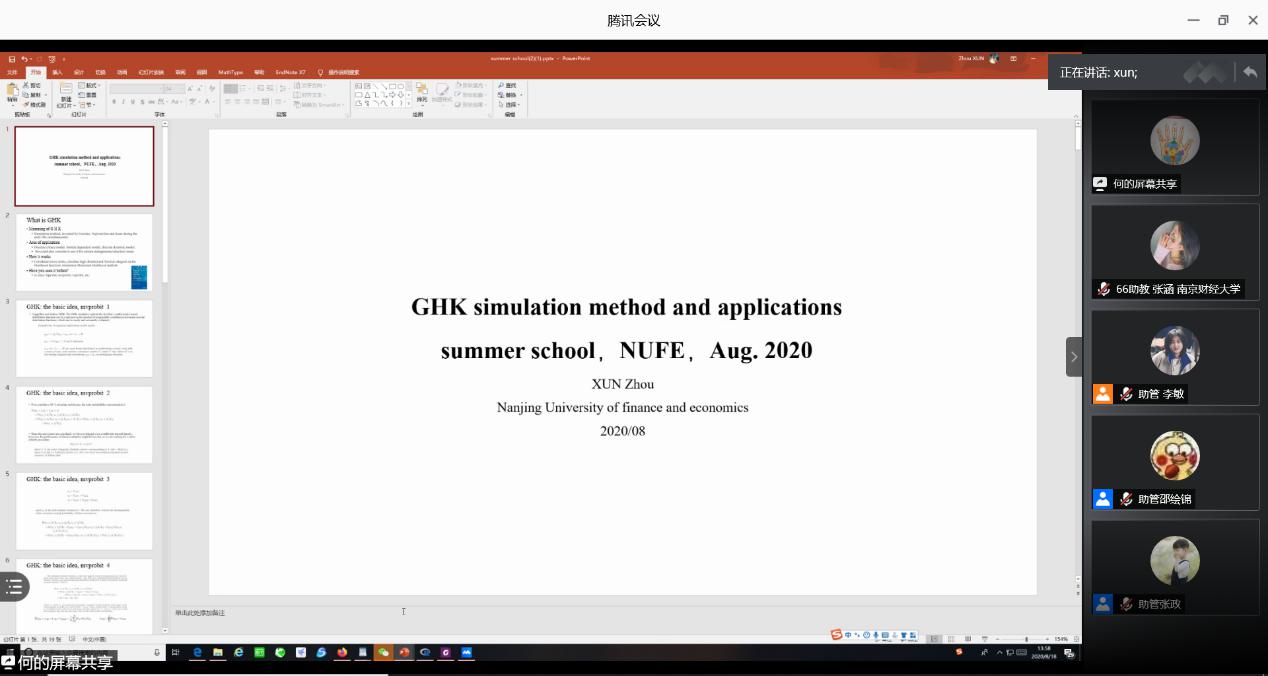Image resolution: width=1268 pixels, height=676 pixels.
Task: Open the EndNote X7 ribbon tab
Action: point(291,72)
